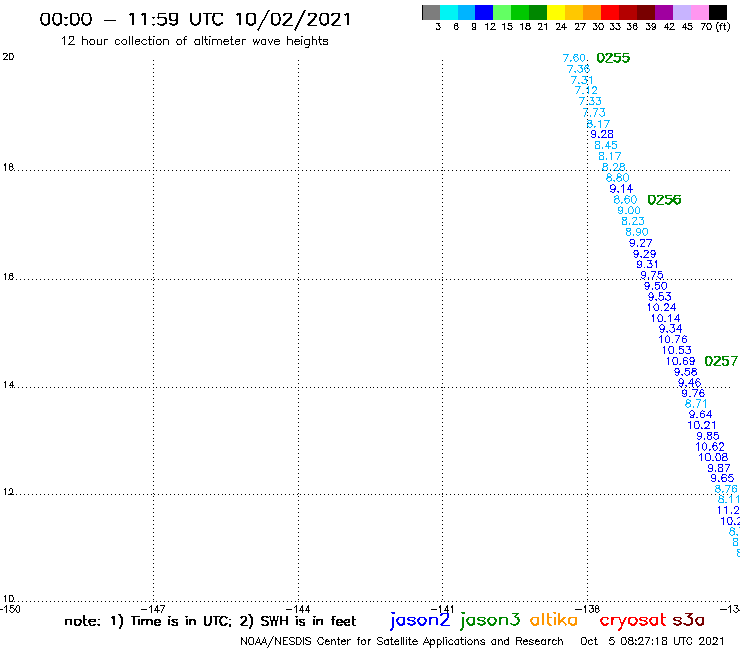The width and height of the screenshot is (740, 650).
Task: Click the orange legend swatch
Action: pyautogui.click(x=592, y=12)
